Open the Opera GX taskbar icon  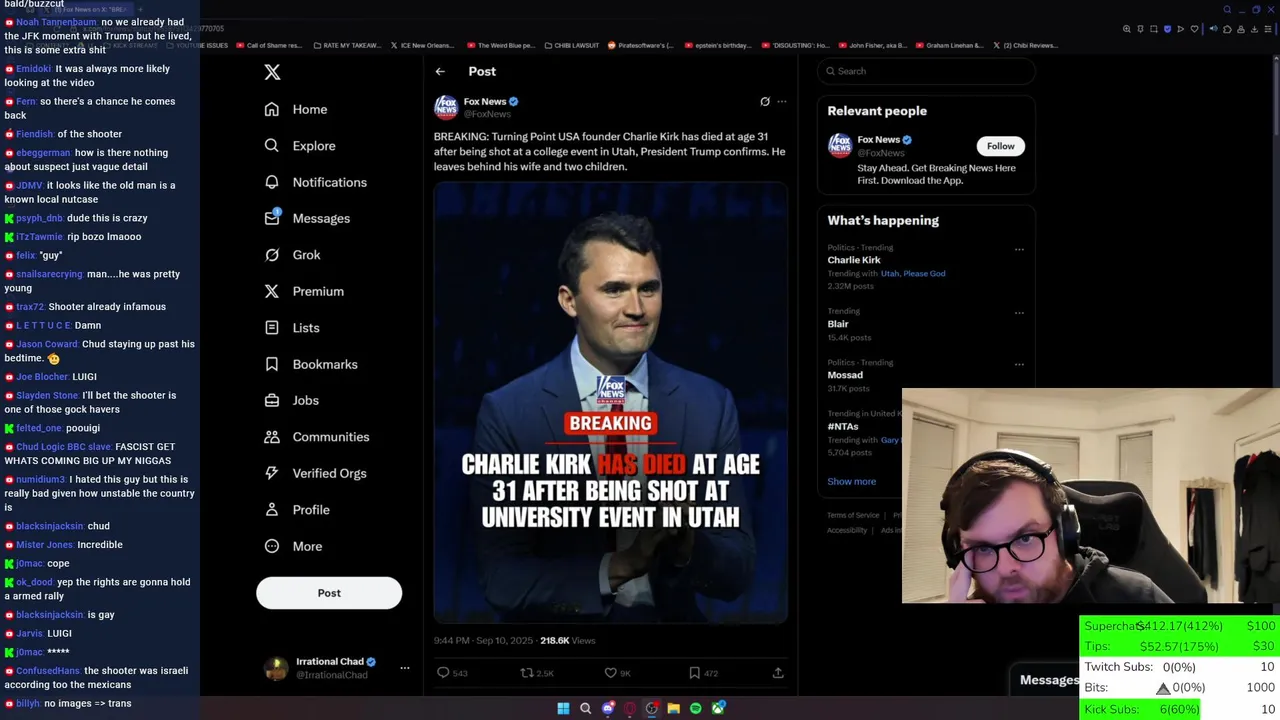(629, 708)
